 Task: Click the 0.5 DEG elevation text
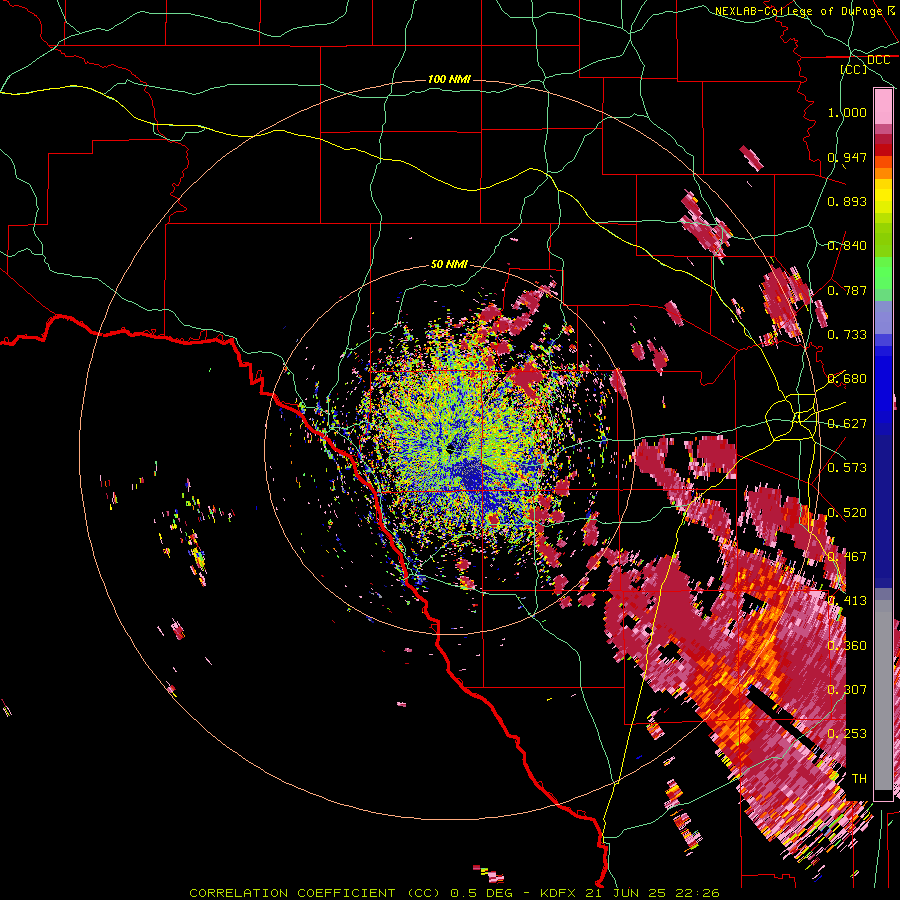[x=483, y=893]
